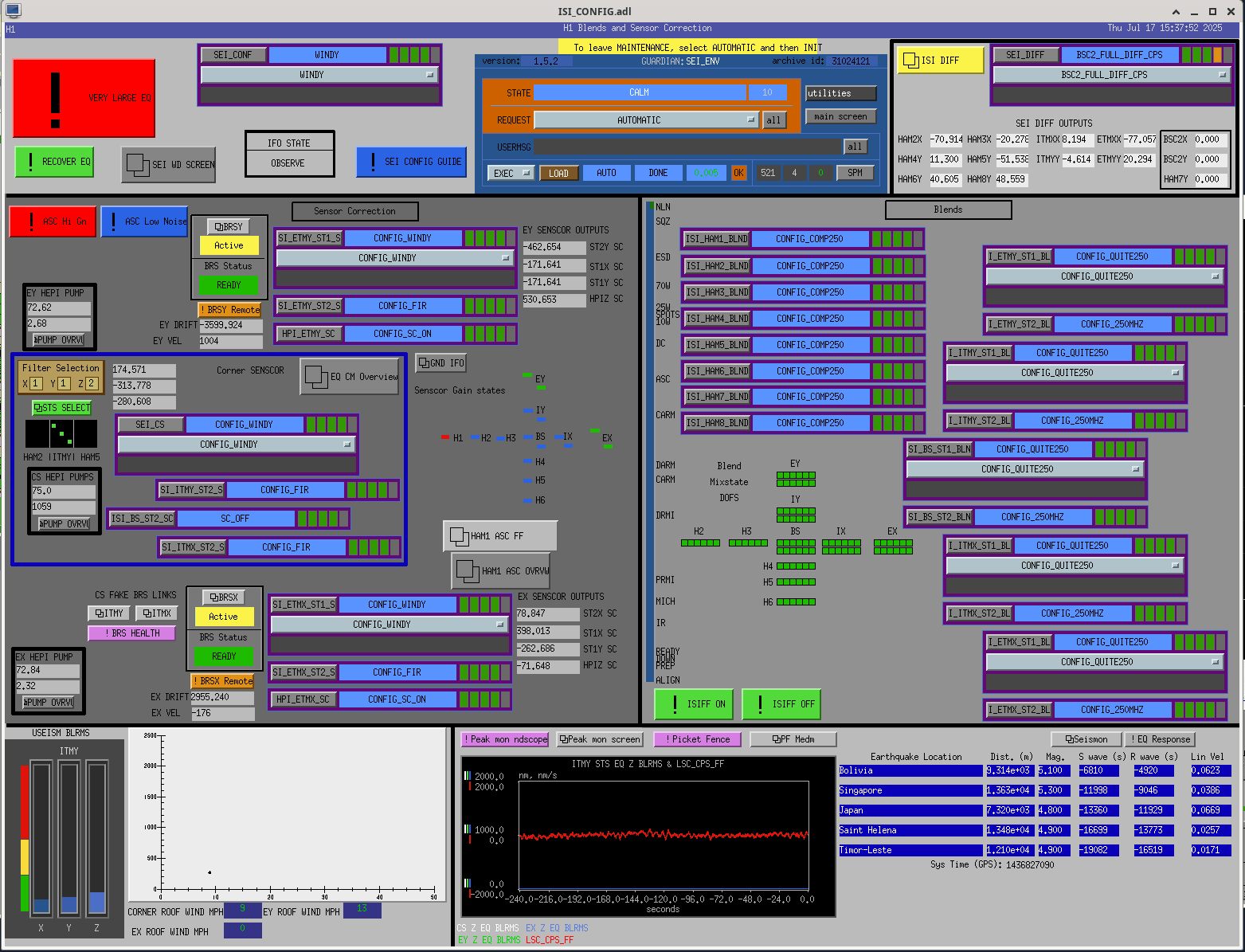Open the STS SELECT screen
1245x952 pixels.
62,408
